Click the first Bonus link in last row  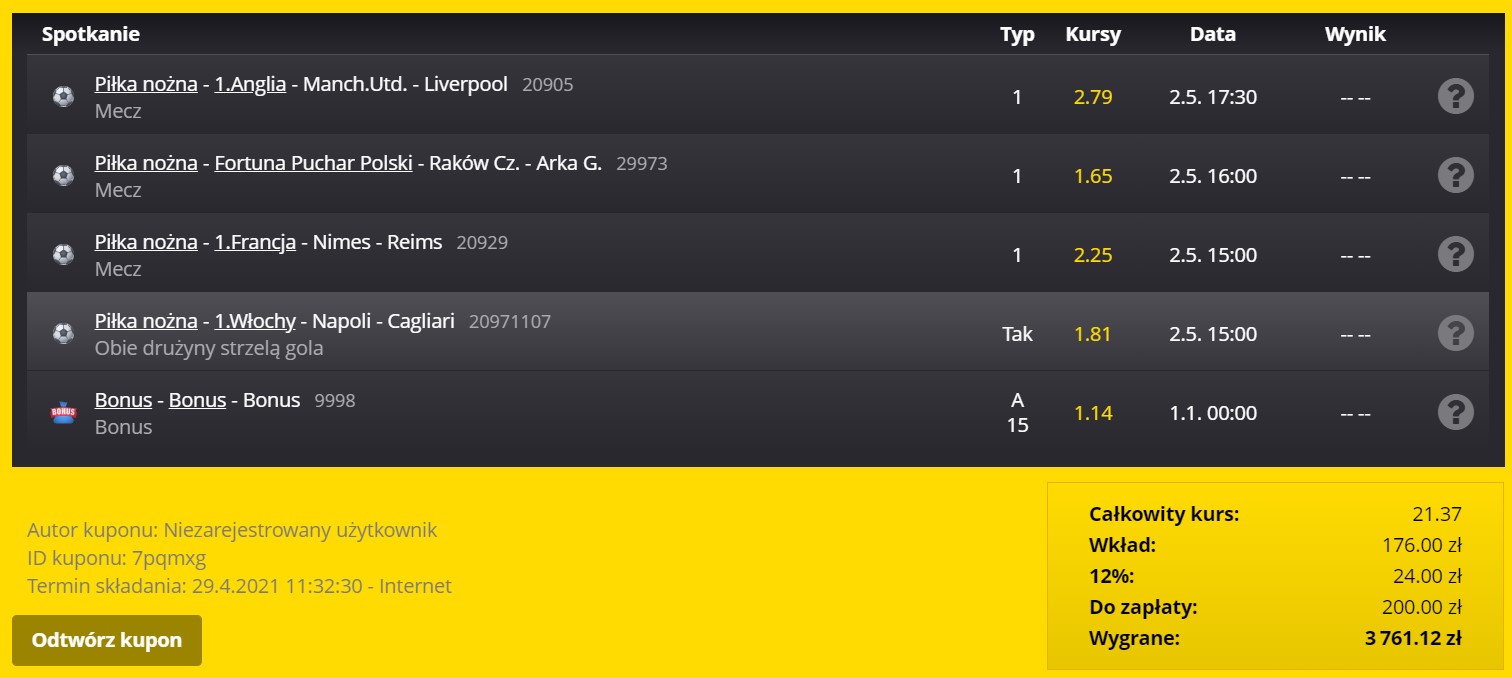[123, 400]
